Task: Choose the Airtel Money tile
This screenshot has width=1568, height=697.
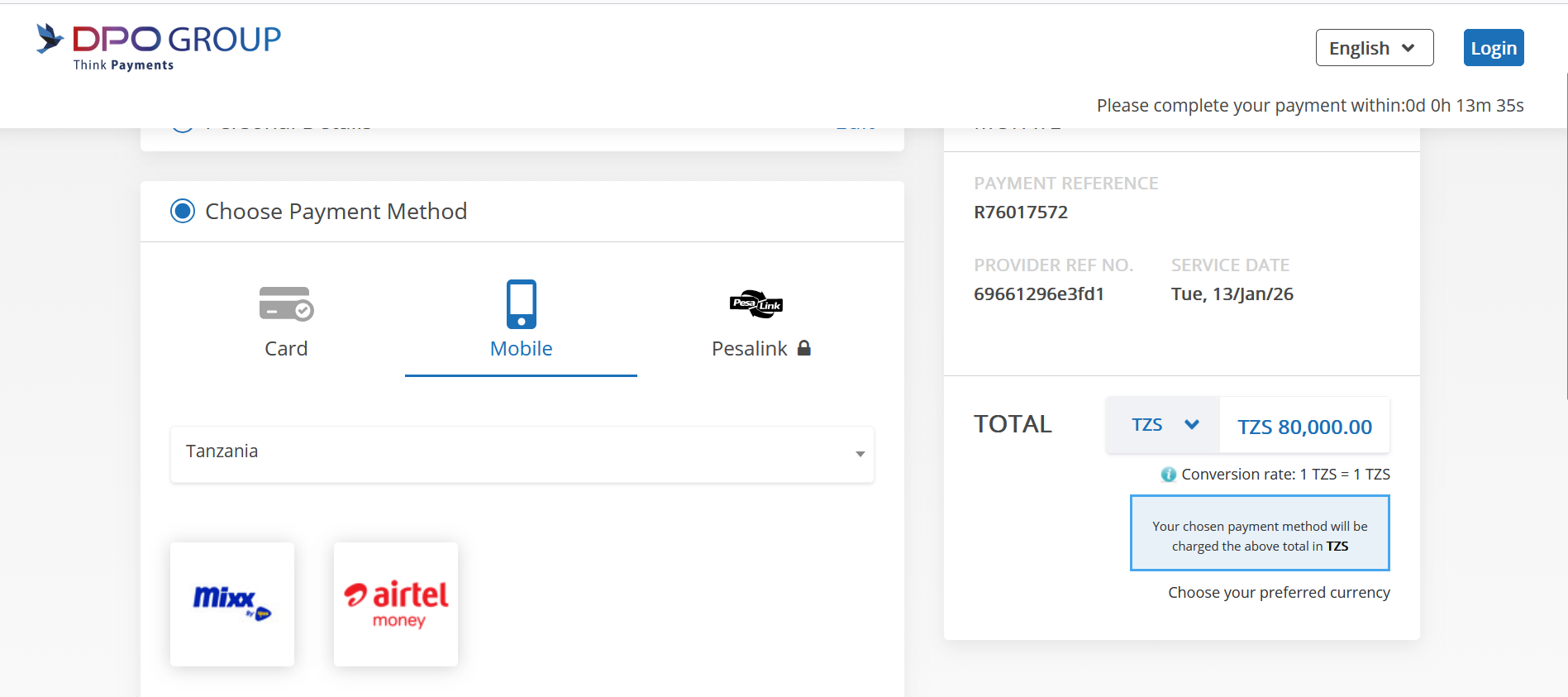Action: pyautogui.click(x=396, y=604)
